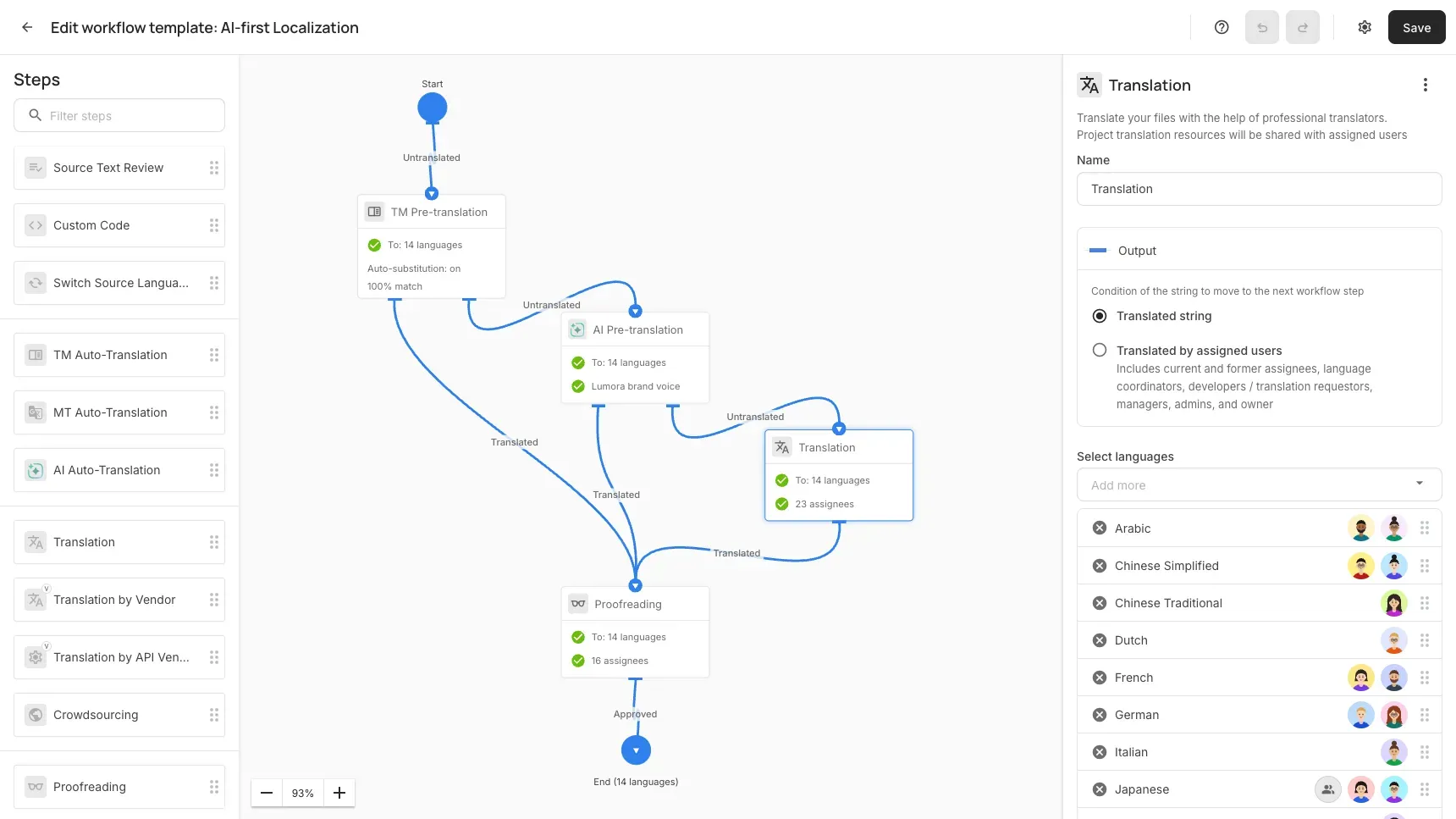This screenshot has height=819, width=1456.
Task: Remove Japanese language with its X icon
Action: click(1100, 789)
